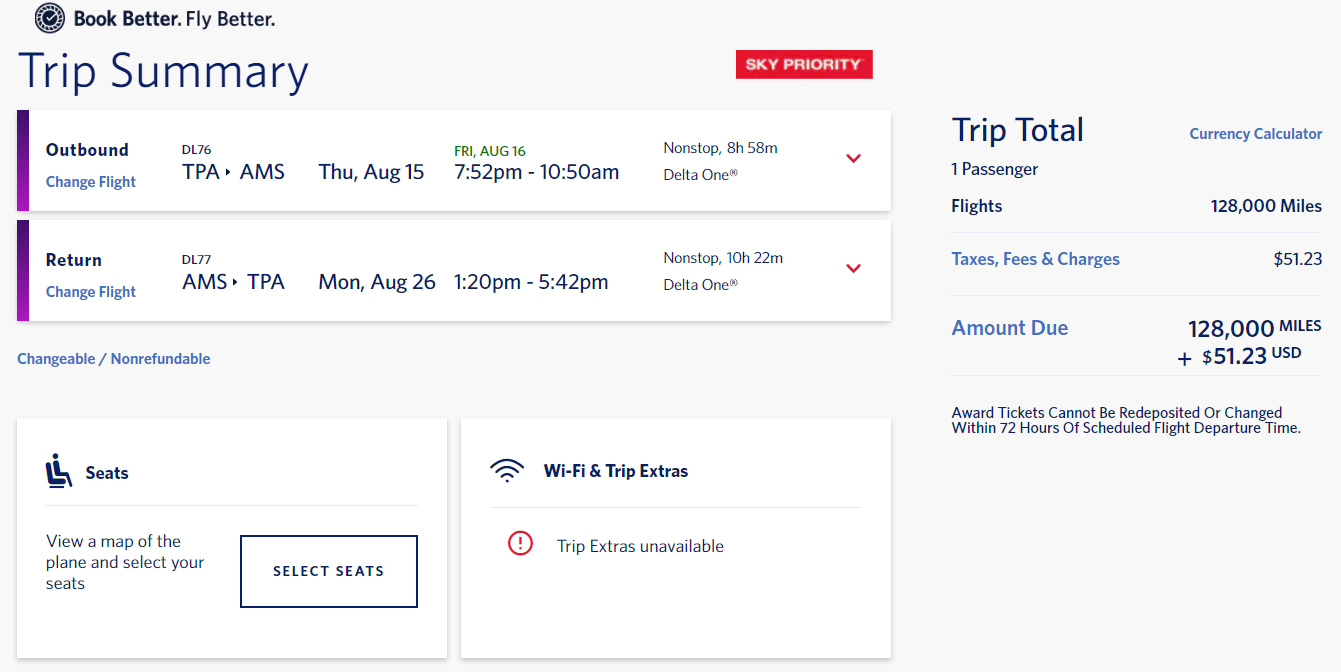Expand the Outbound flight details chevron

tap(853, 158)
